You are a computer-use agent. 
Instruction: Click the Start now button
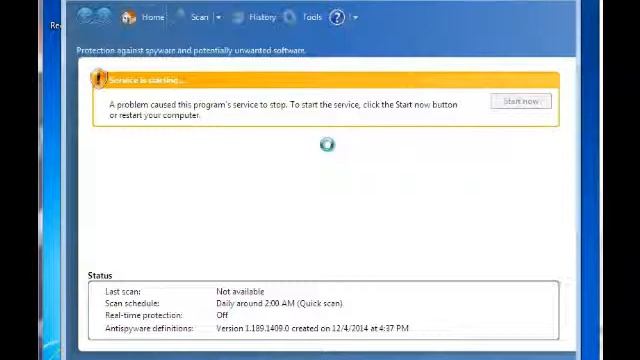521,101
